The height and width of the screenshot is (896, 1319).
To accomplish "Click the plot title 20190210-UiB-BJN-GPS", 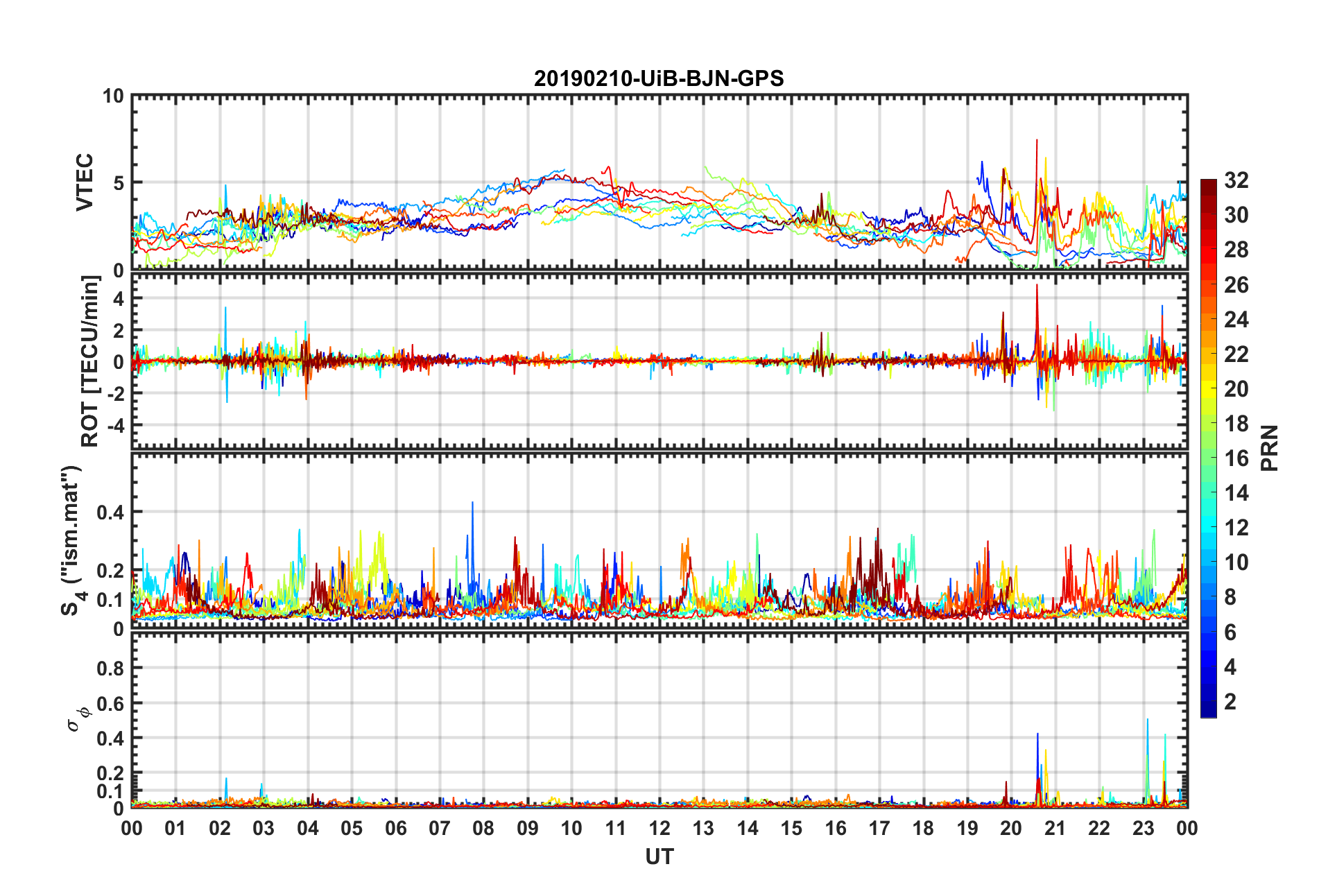I will pos(659,78).
